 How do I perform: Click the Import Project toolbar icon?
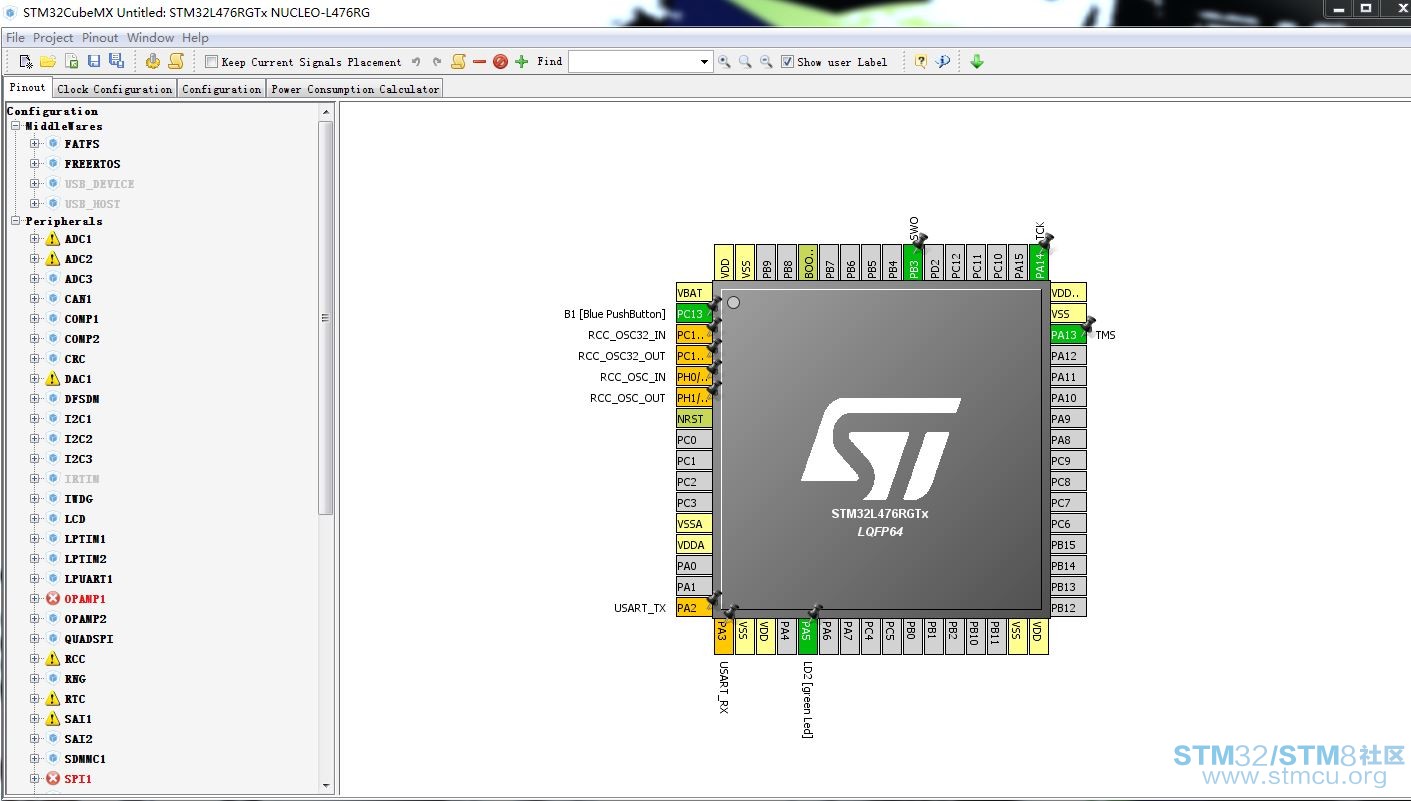tap(72, 62)
